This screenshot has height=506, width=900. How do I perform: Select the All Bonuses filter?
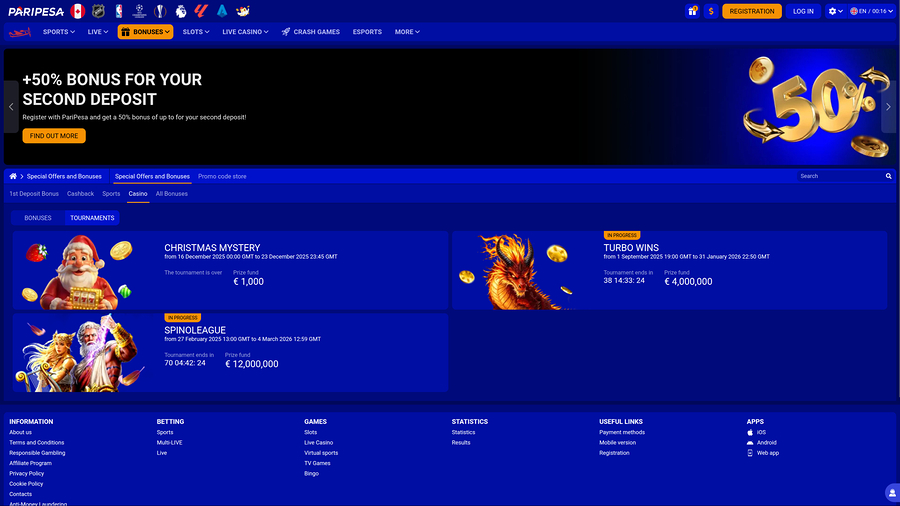point(172,194)
